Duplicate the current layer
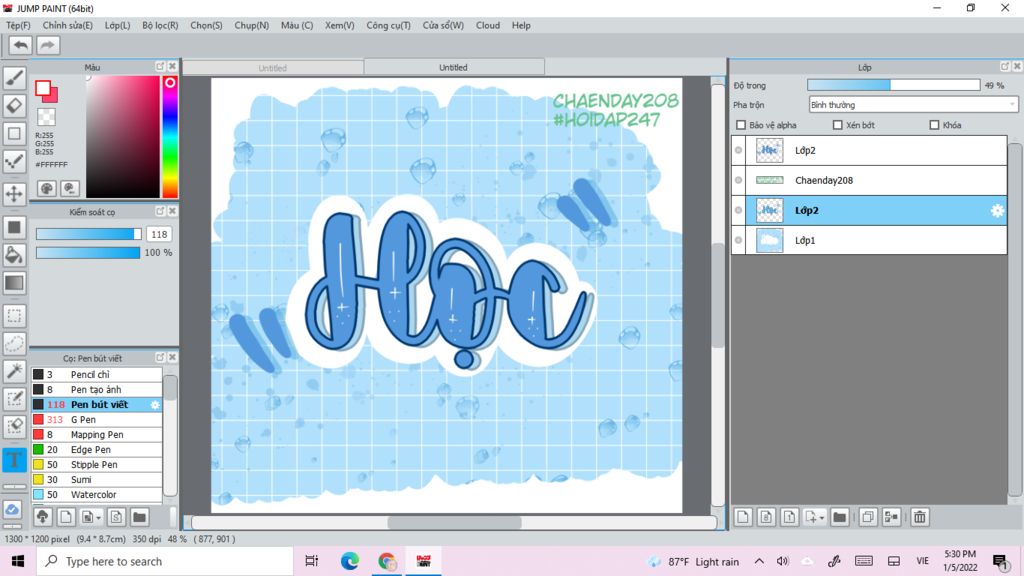The width and height of the screenshot is (1024, 576). [868, 517]
